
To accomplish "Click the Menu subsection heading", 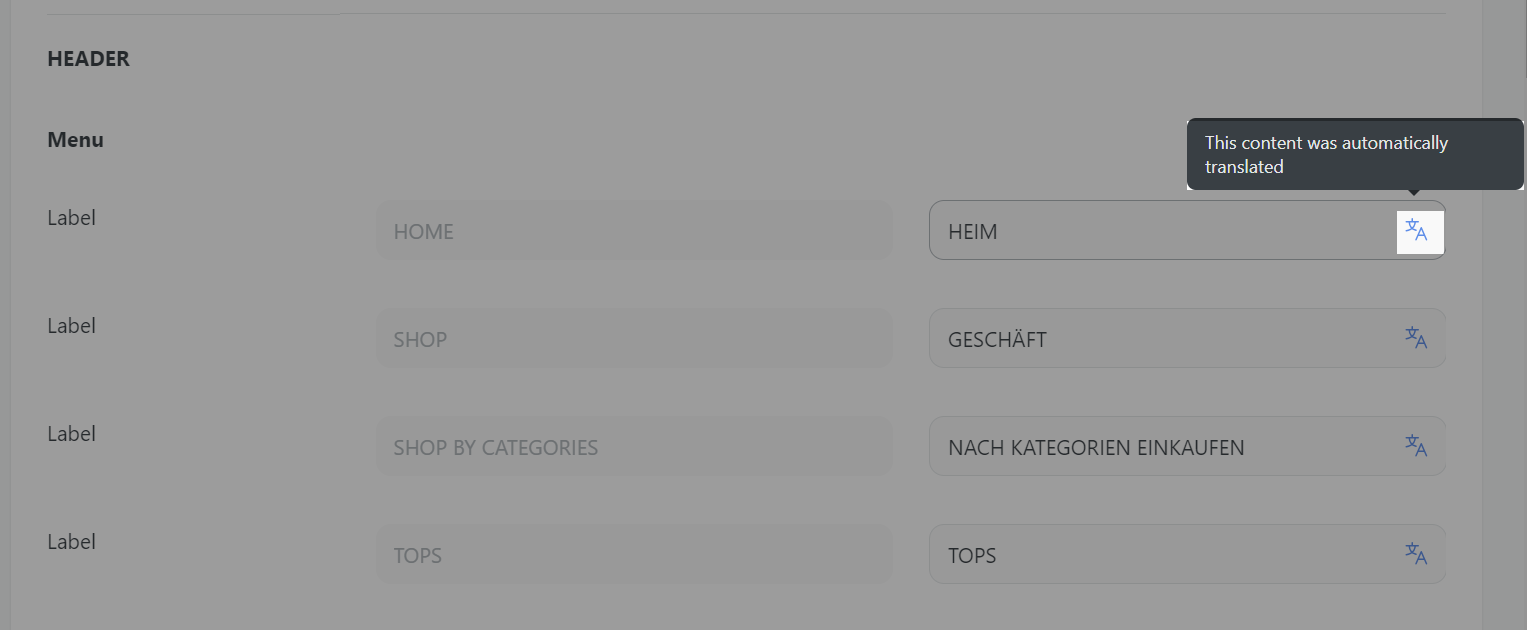I will [x=75, y=140].
